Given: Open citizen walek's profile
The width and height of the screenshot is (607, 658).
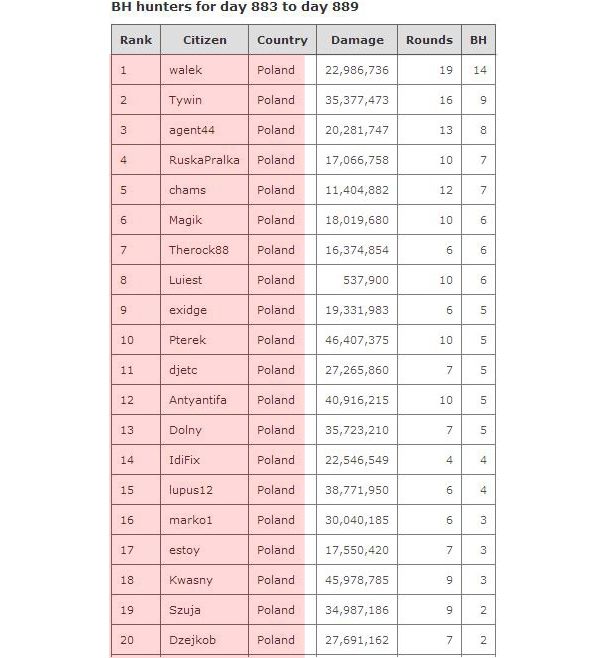Looking at the screenshot, I should coord(185,70).
